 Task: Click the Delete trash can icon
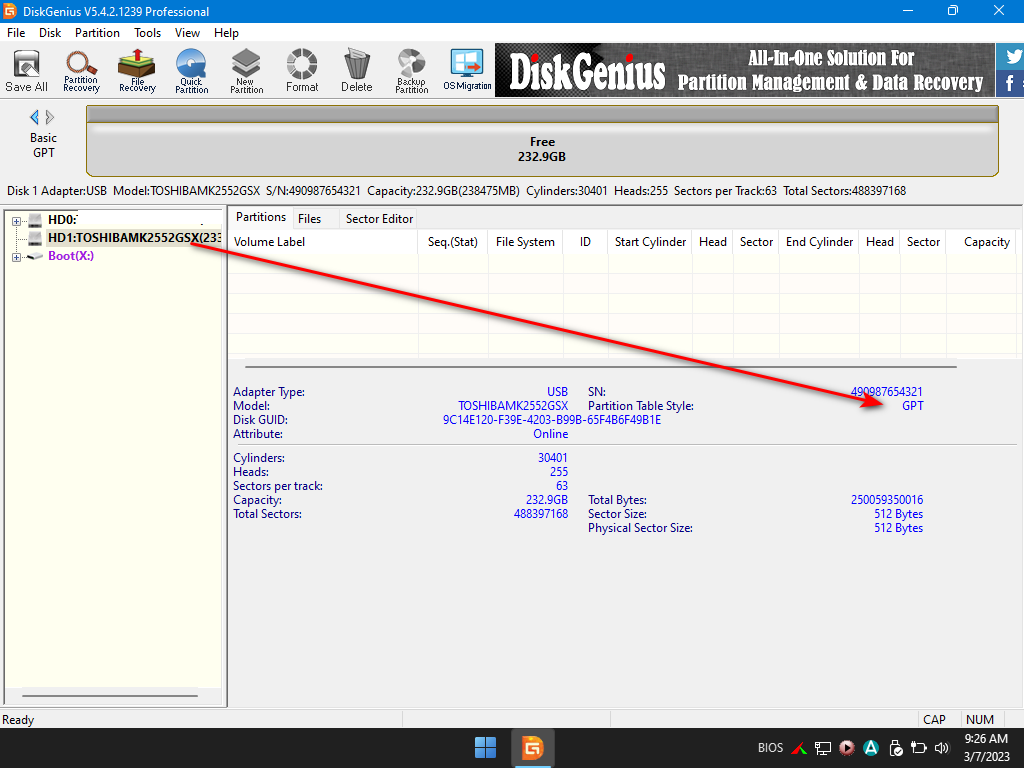click(x=357, y=71)
